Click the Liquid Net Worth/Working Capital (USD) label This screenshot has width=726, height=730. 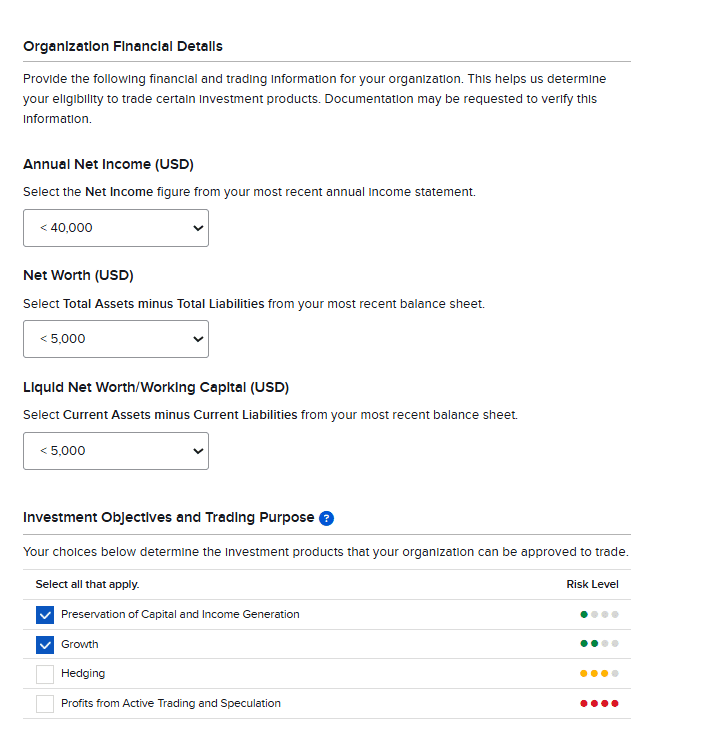pyautogui.click(x=156, y=387)
